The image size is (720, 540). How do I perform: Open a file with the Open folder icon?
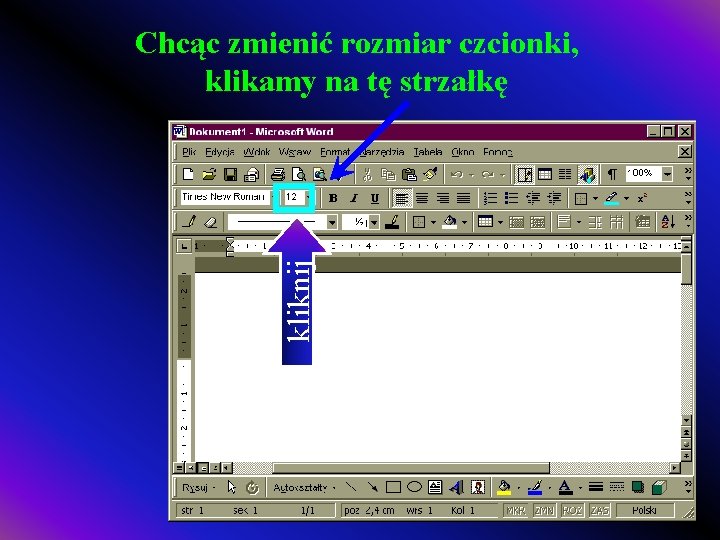point(209,174)
